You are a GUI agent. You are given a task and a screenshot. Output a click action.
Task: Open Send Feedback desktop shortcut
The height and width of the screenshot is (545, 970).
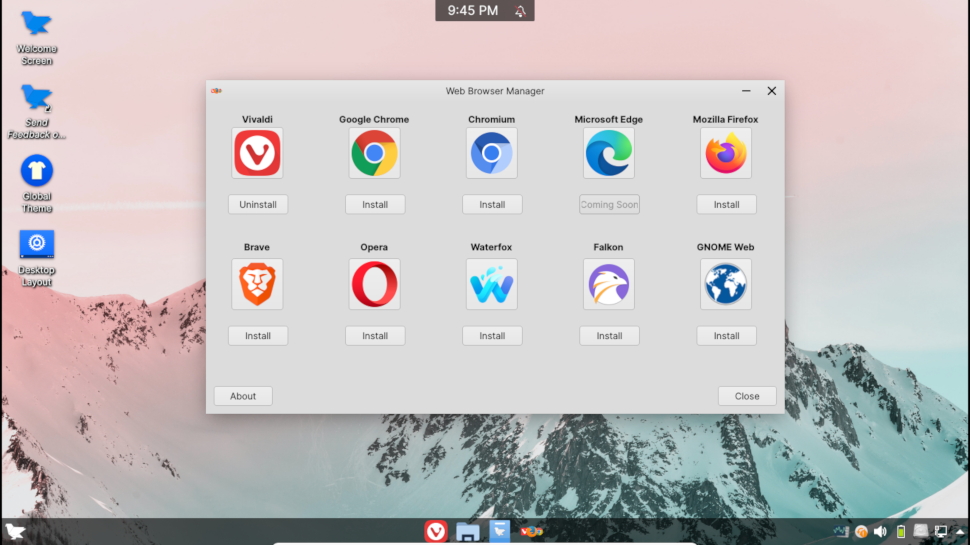(x=36, y=112)
